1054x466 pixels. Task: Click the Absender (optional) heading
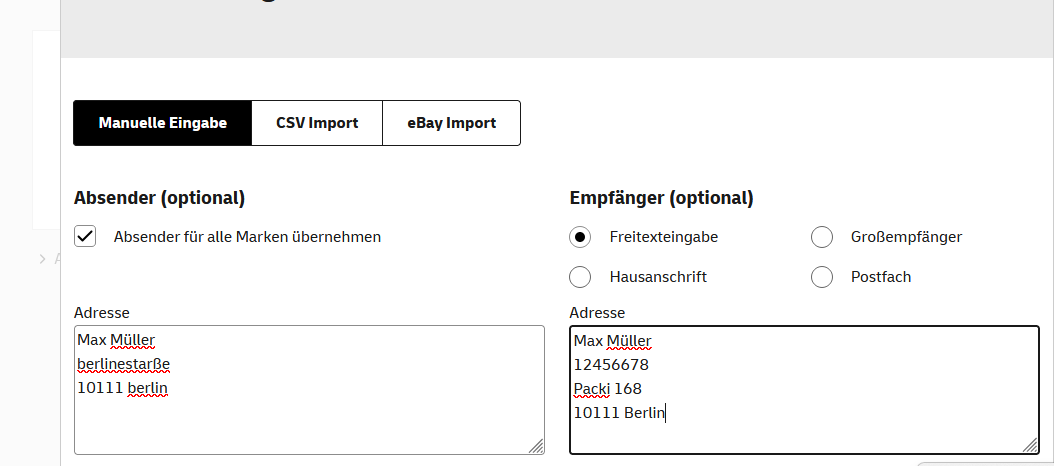[x=159, y=198]
